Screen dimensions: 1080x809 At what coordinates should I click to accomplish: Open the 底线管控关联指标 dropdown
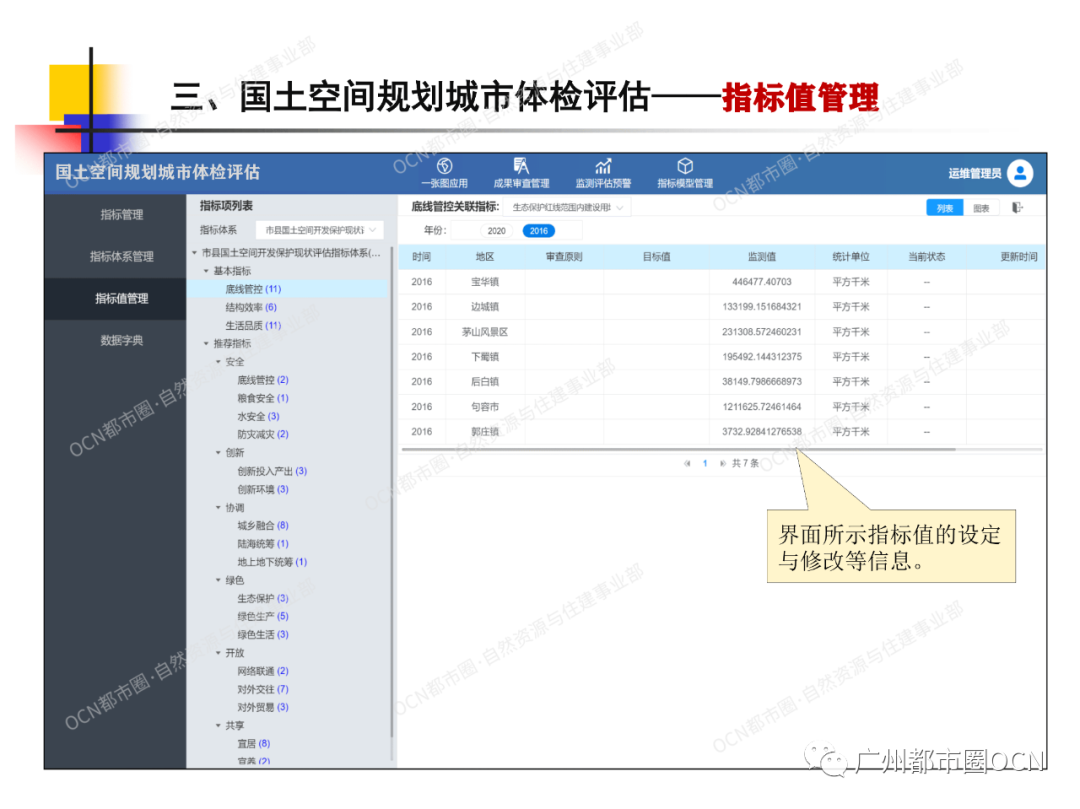point(567,207)
